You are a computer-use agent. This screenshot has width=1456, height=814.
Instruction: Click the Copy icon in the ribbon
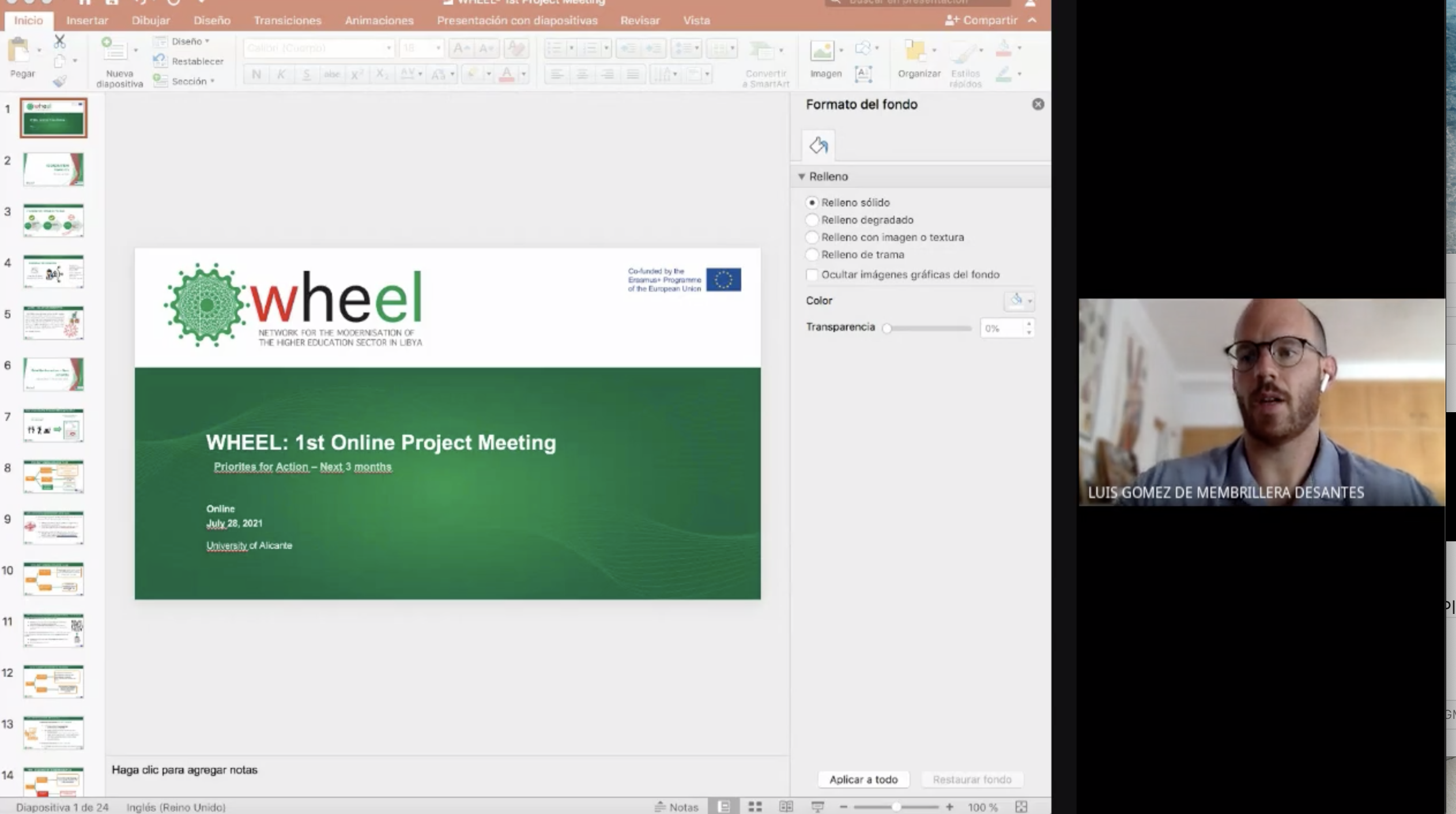[x=59, y=61]
